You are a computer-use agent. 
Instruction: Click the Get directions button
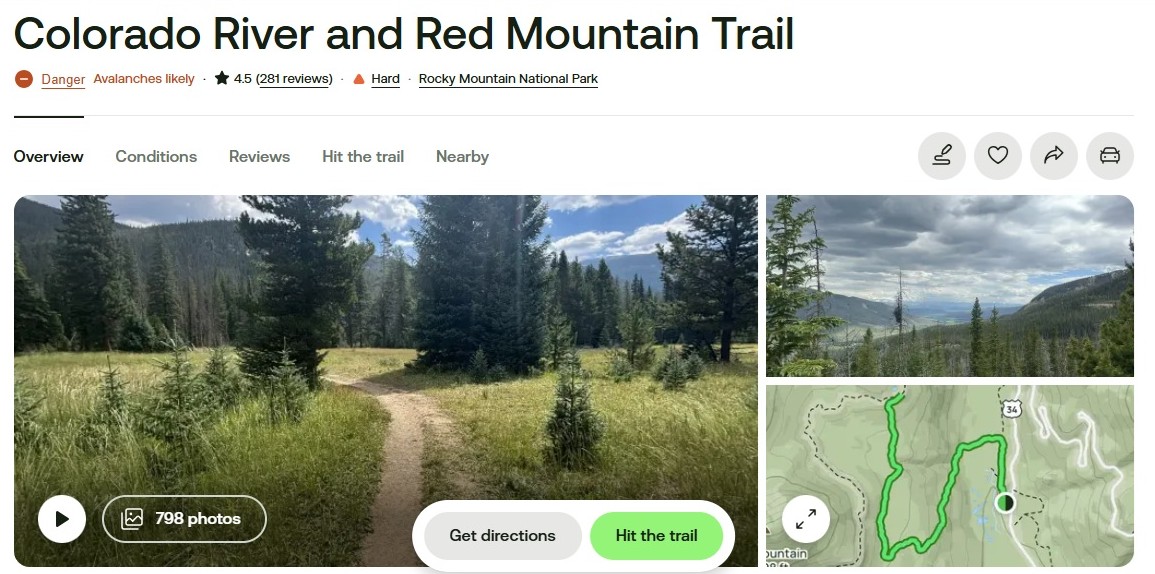502,536
